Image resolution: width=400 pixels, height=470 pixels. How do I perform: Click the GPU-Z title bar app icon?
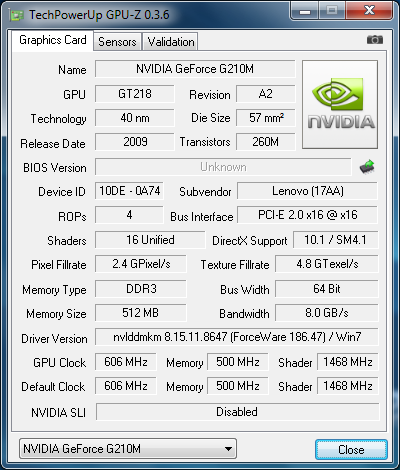tap(17, 15)
